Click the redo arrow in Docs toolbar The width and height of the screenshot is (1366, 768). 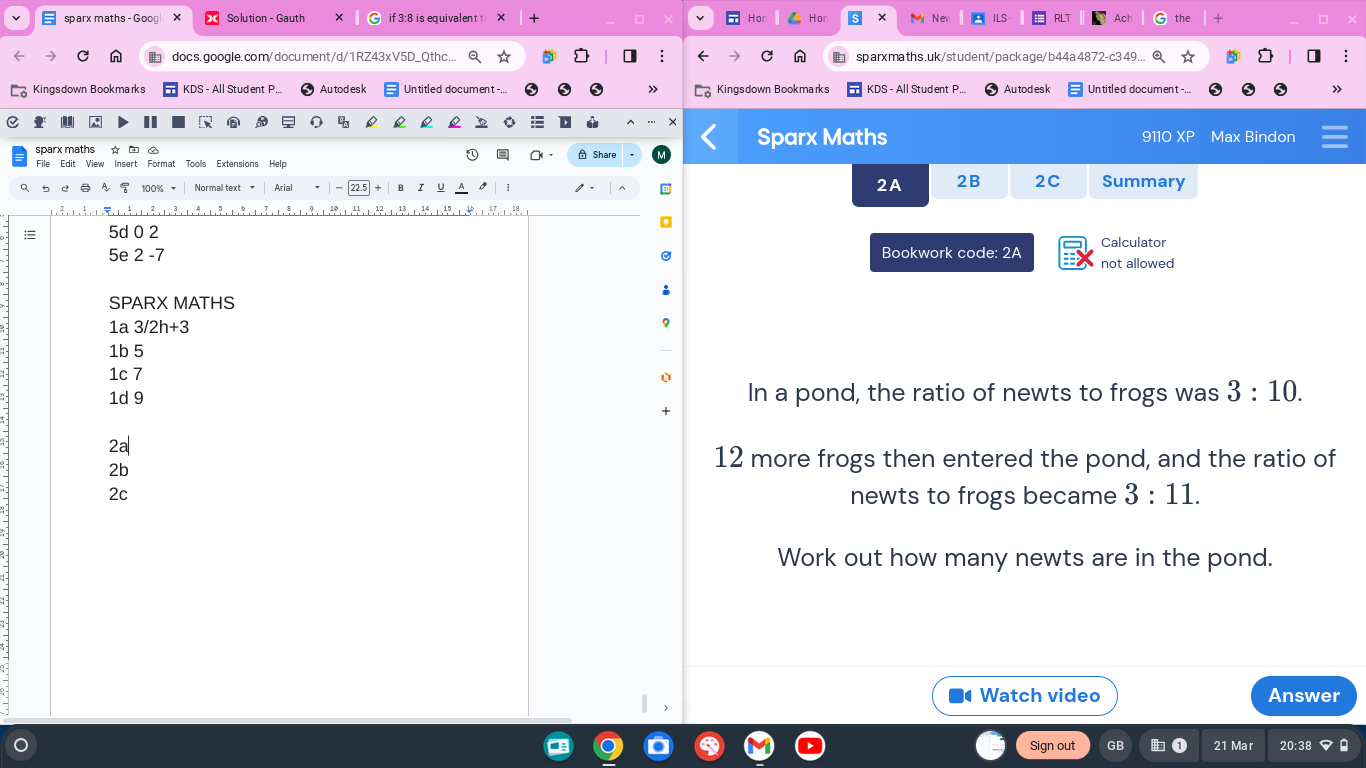tap(65, 188)
